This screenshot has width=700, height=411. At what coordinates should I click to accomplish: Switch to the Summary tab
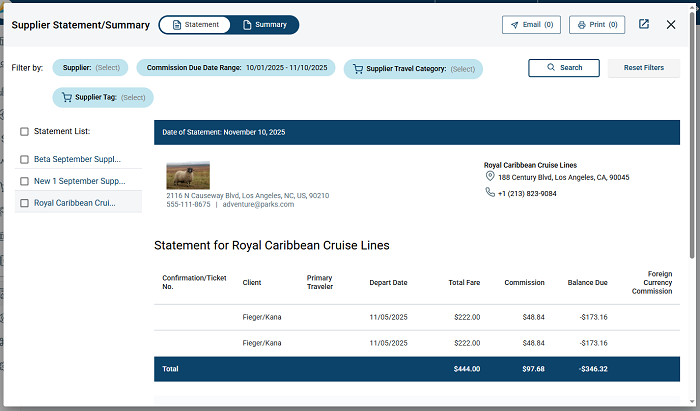pos(264,24)
